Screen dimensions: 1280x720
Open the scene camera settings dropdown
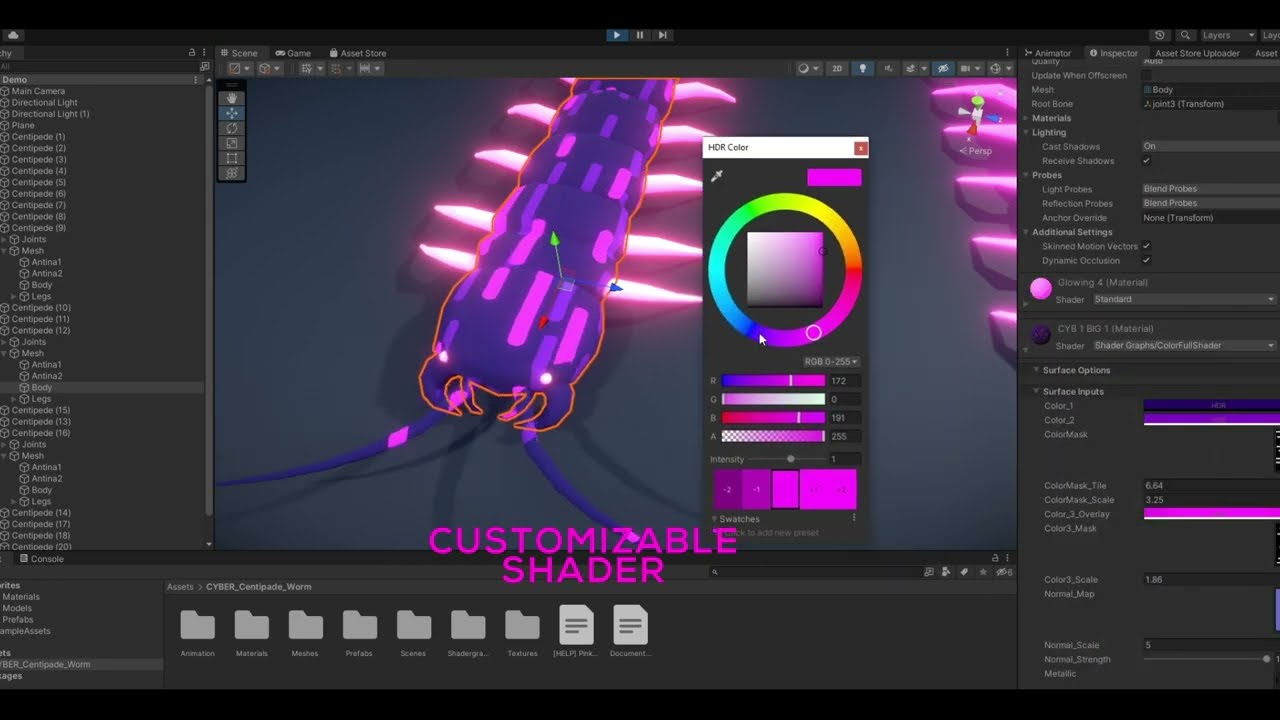pyautogui.click(x=969, y=69)
